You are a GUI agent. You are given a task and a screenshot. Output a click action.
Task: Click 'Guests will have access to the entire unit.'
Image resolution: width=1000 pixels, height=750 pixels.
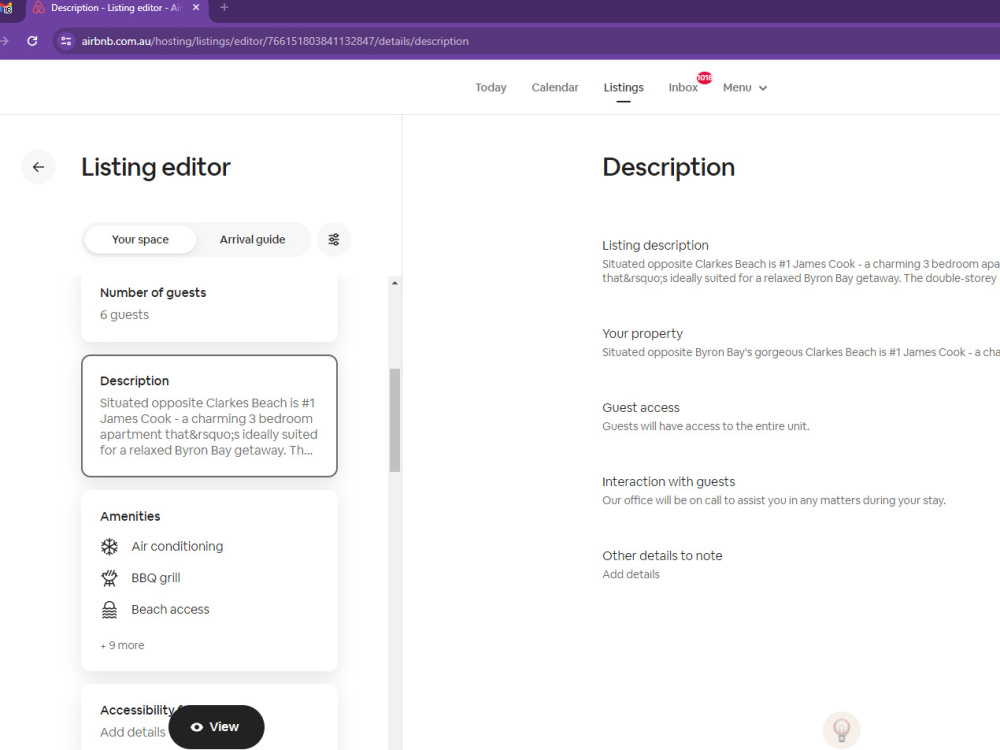[x=705, y=426]
